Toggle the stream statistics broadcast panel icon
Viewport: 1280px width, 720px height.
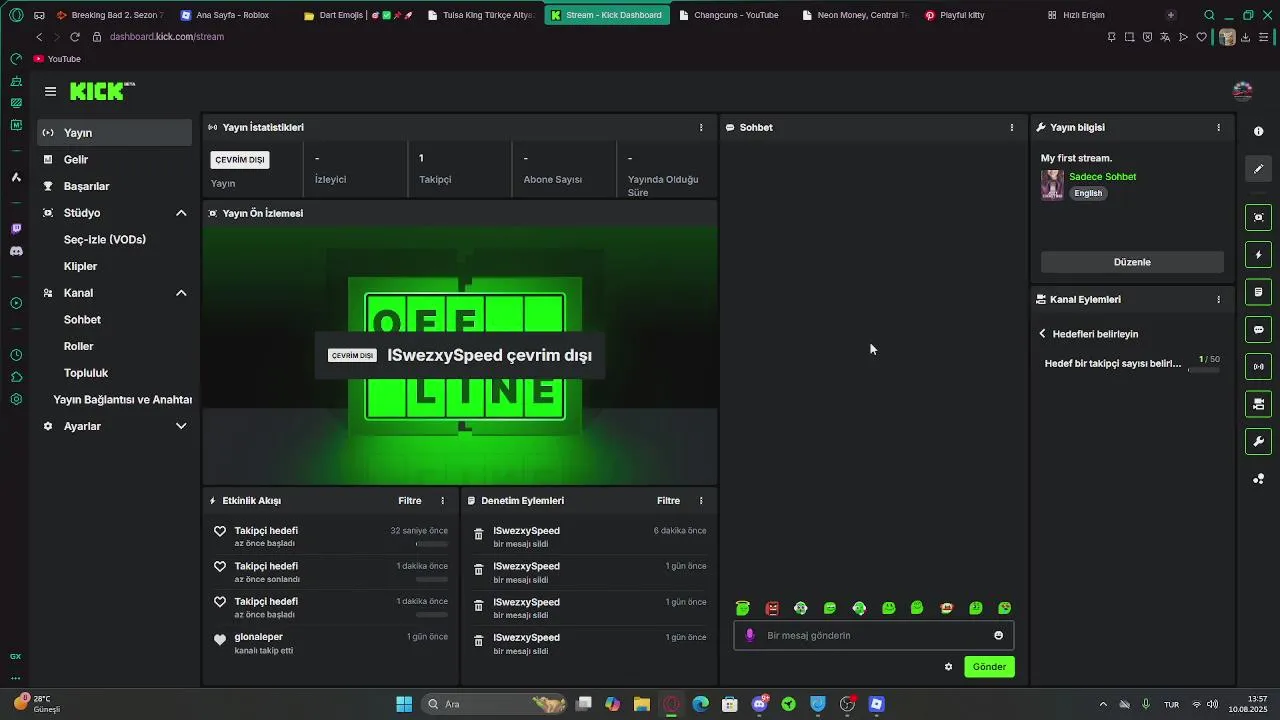[1258, 366]
